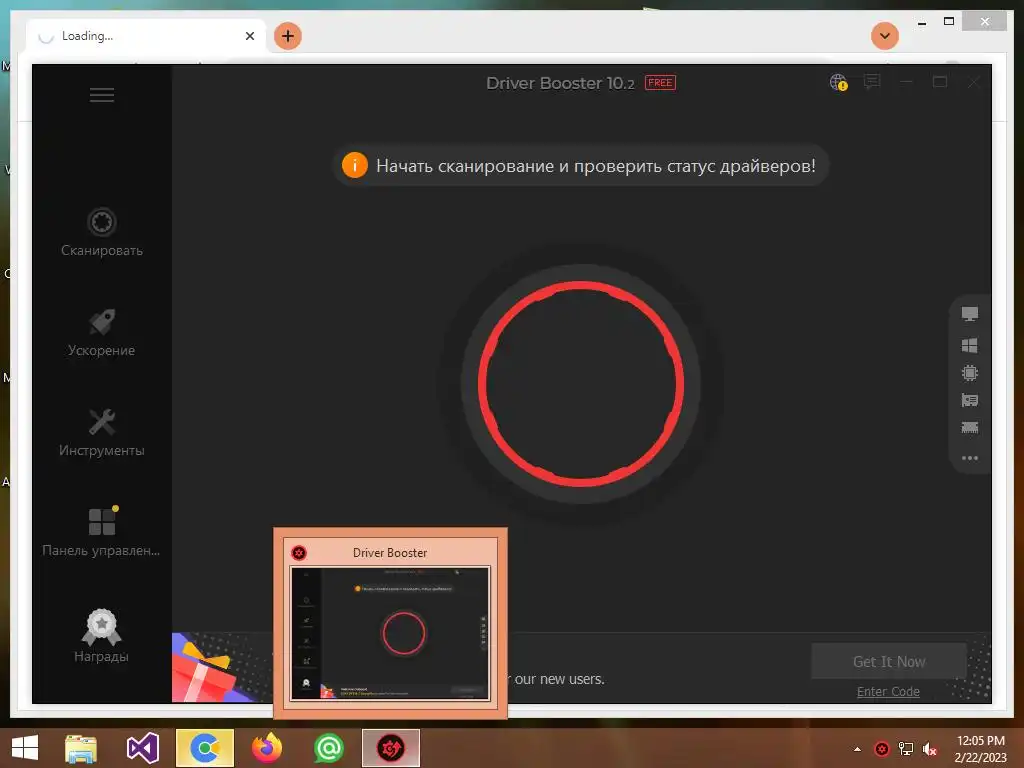Click the Driver Booster system tray icon
Image resolution: width=1024 pixels, height=768 pixels.
[882, 748]
